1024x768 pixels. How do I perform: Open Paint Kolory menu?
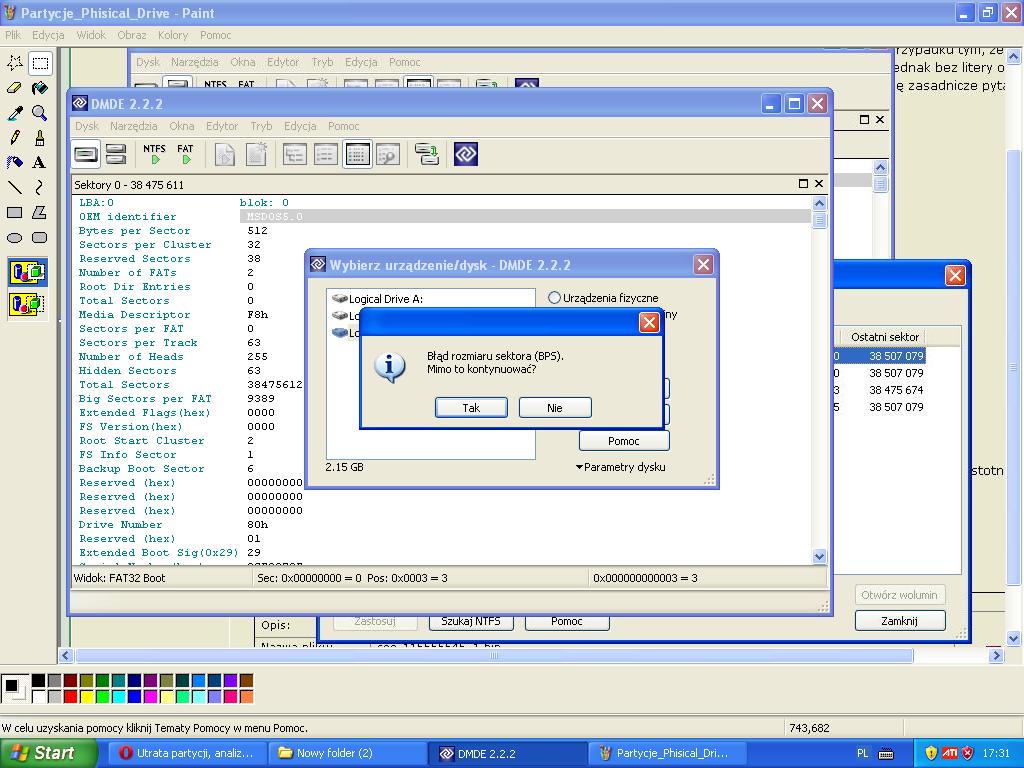[x=173, y=35]
